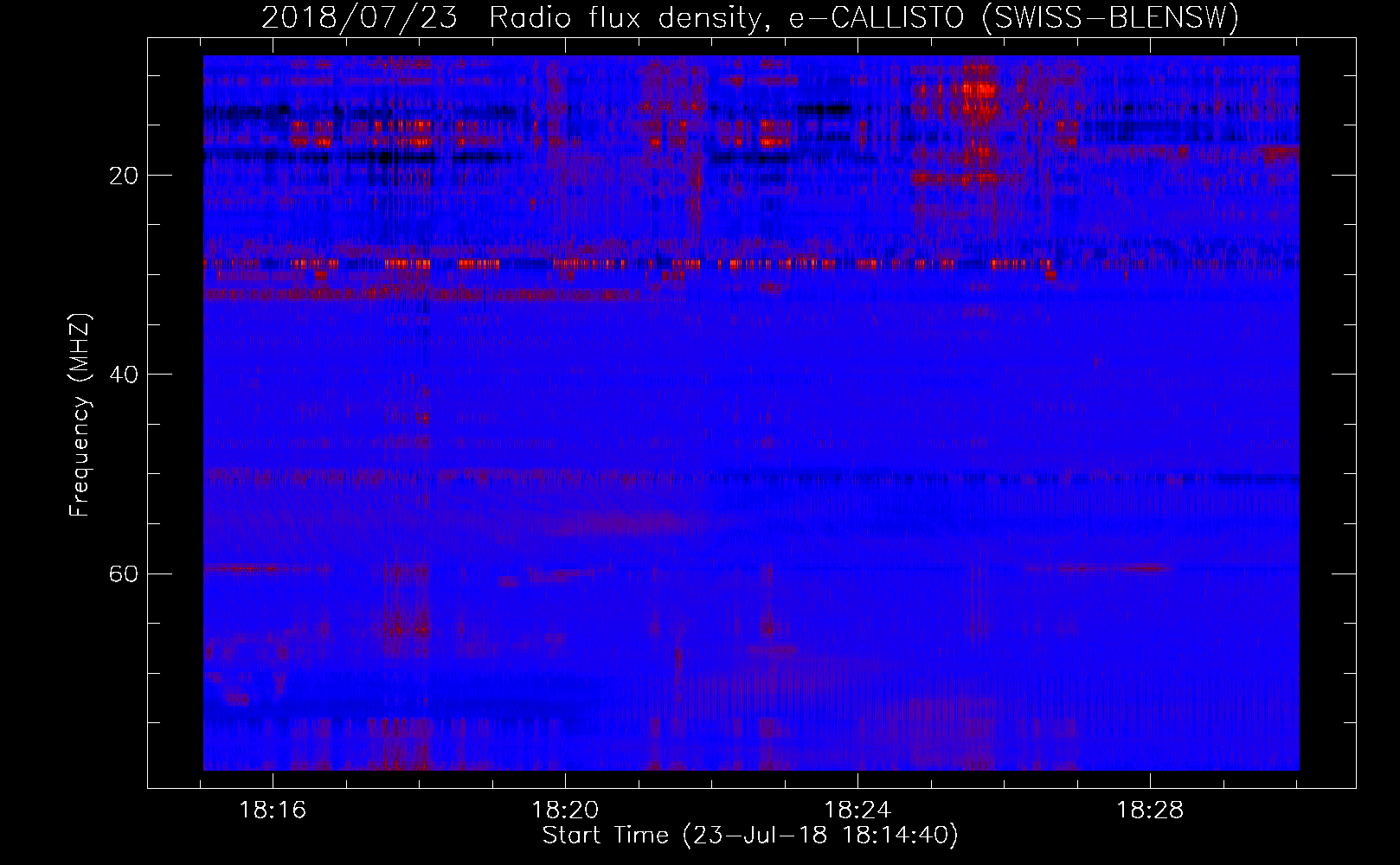Click the 40 MHz frequency tick label
The width and height of the screenshot is (1400, 865).
tap(123, 375)
